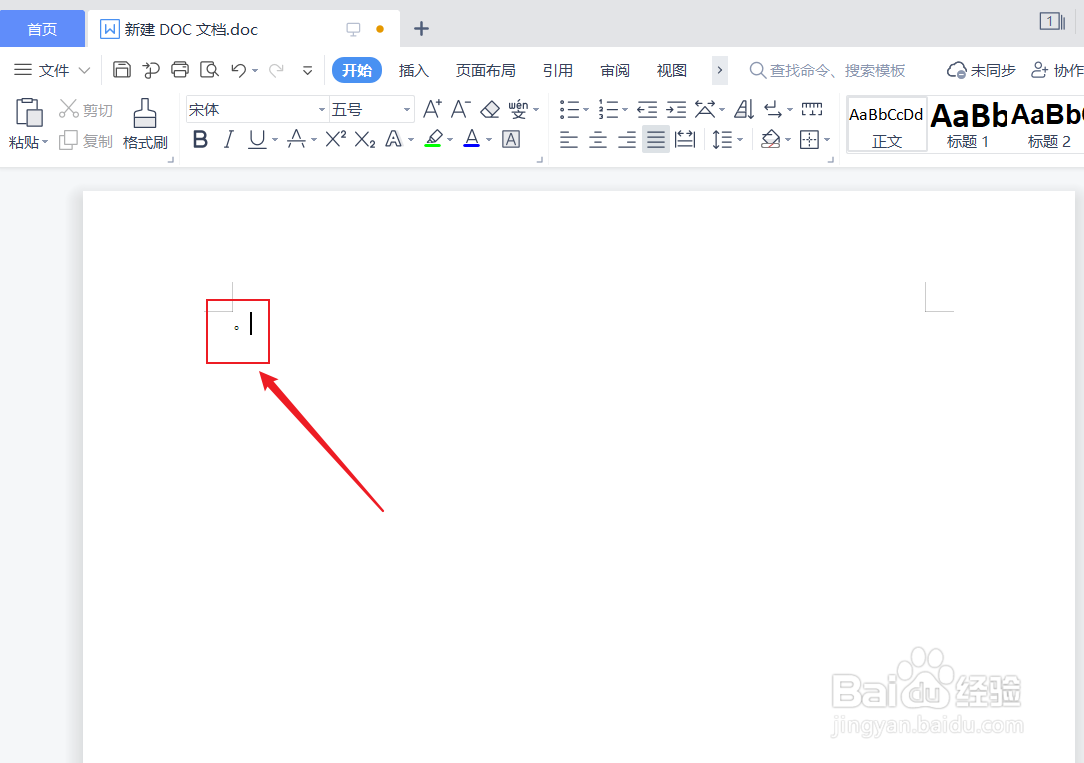Click the Text Effects outlined A icon
The height and width of the screenshot is (763, 1084).
[393, 140]
